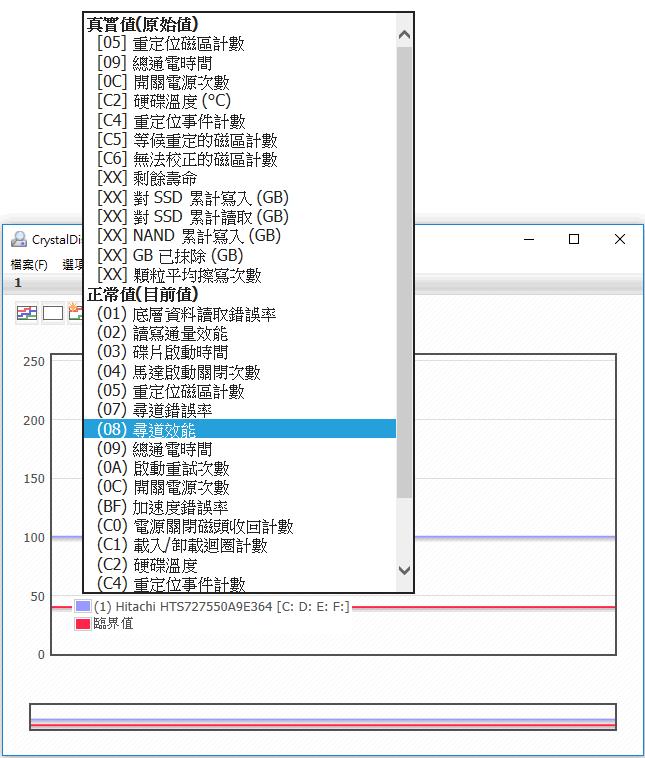This screenshot has width=645, height=758.
Task: Pick current value (C4) 重定位事件計數
Action: coord(240,583)
